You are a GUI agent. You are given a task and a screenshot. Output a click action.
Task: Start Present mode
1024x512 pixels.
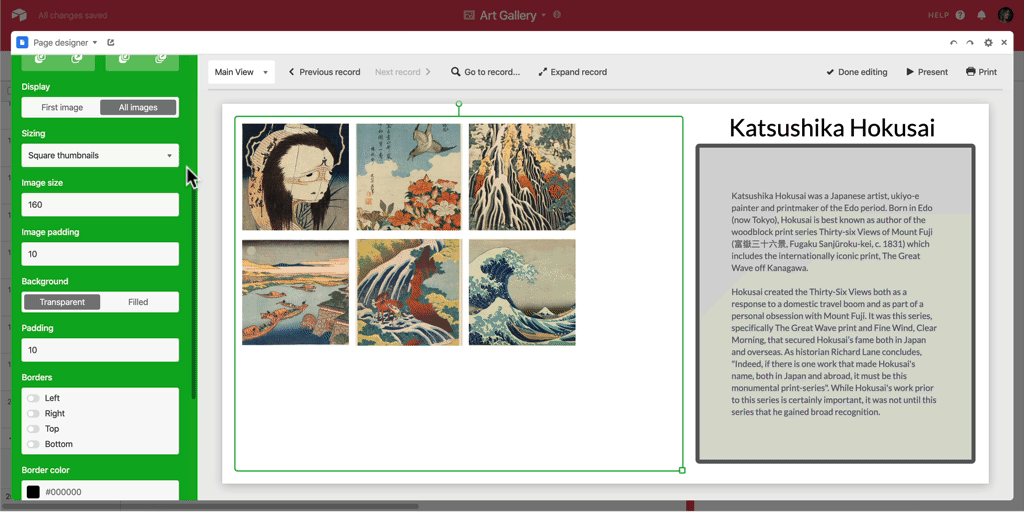pos(927,72)
